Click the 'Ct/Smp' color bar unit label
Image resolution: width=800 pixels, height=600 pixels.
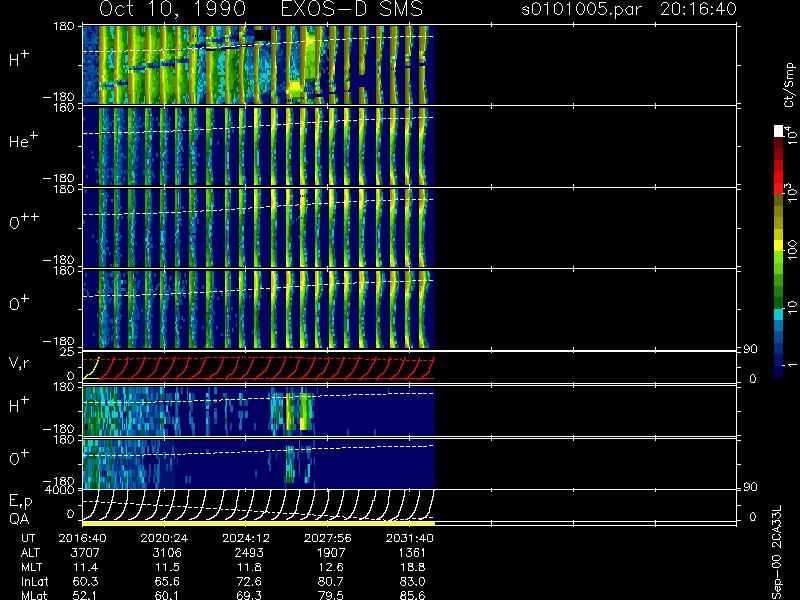pos(790,85)
